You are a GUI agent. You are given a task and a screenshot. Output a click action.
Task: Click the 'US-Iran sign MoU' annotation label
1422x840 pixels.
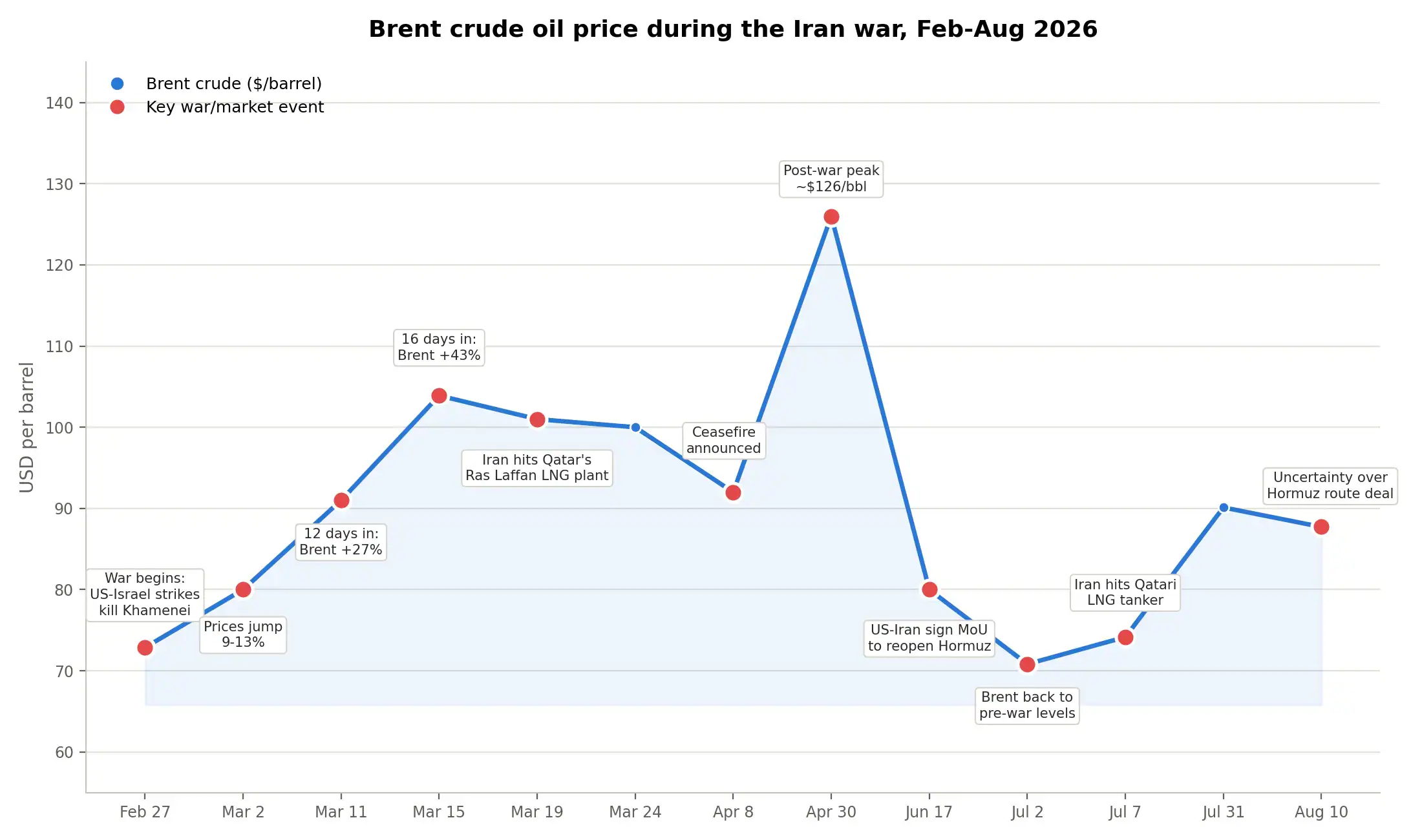click(x=929, y=638)
